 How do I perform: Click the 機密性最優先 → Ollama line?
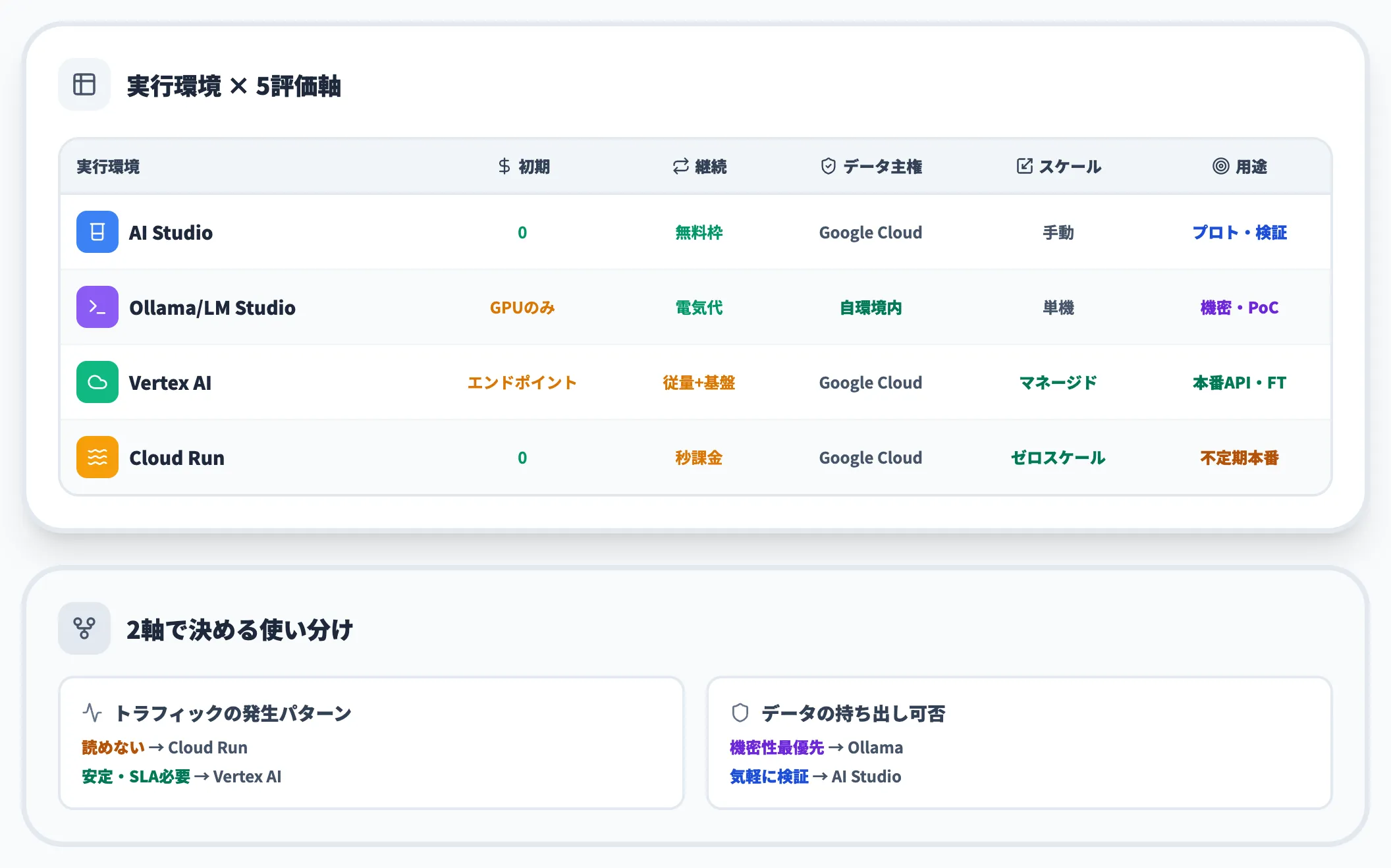click(x=817, y=747)
